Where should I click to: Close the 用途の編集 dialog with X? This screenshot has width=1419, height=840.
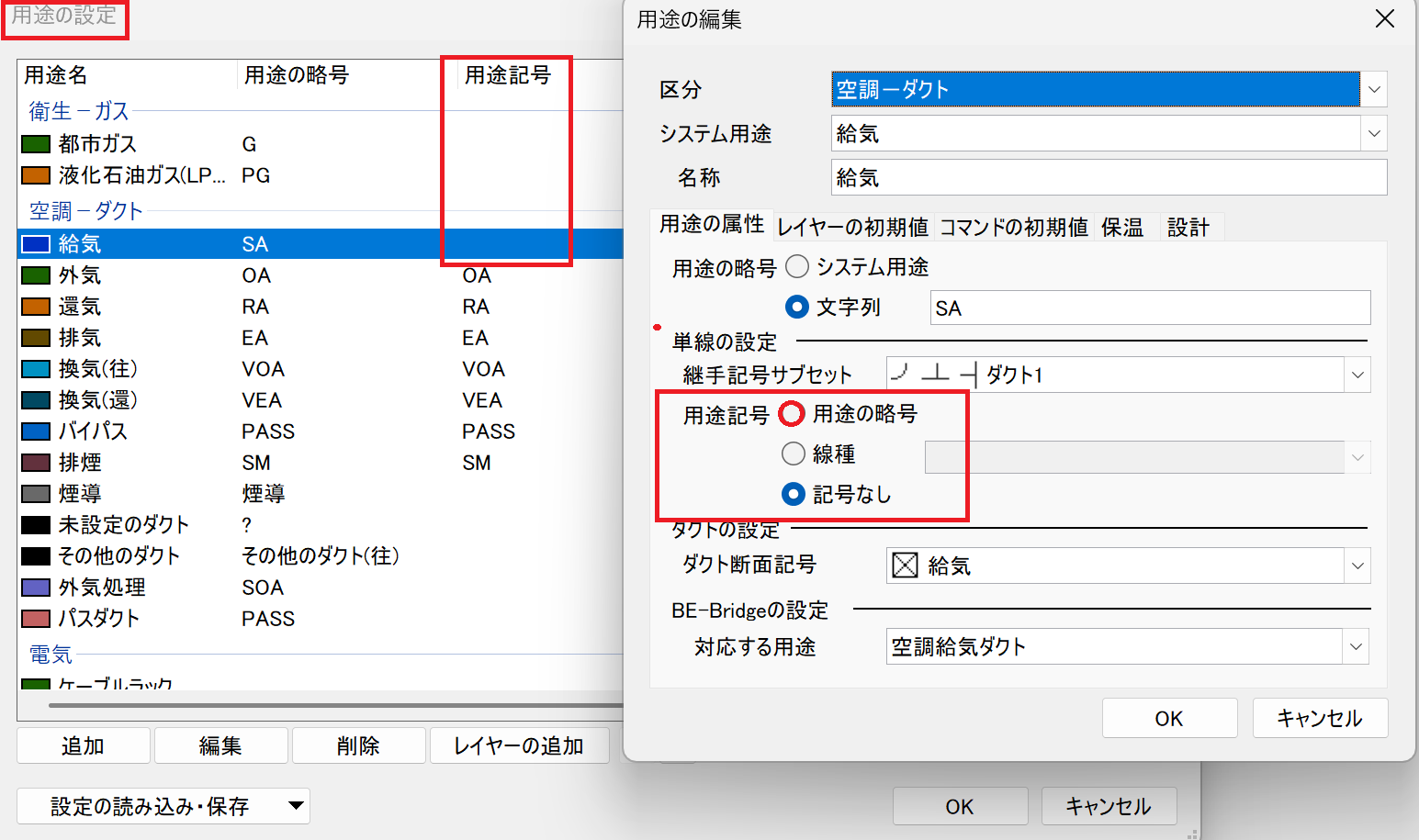click(1384, 19)
